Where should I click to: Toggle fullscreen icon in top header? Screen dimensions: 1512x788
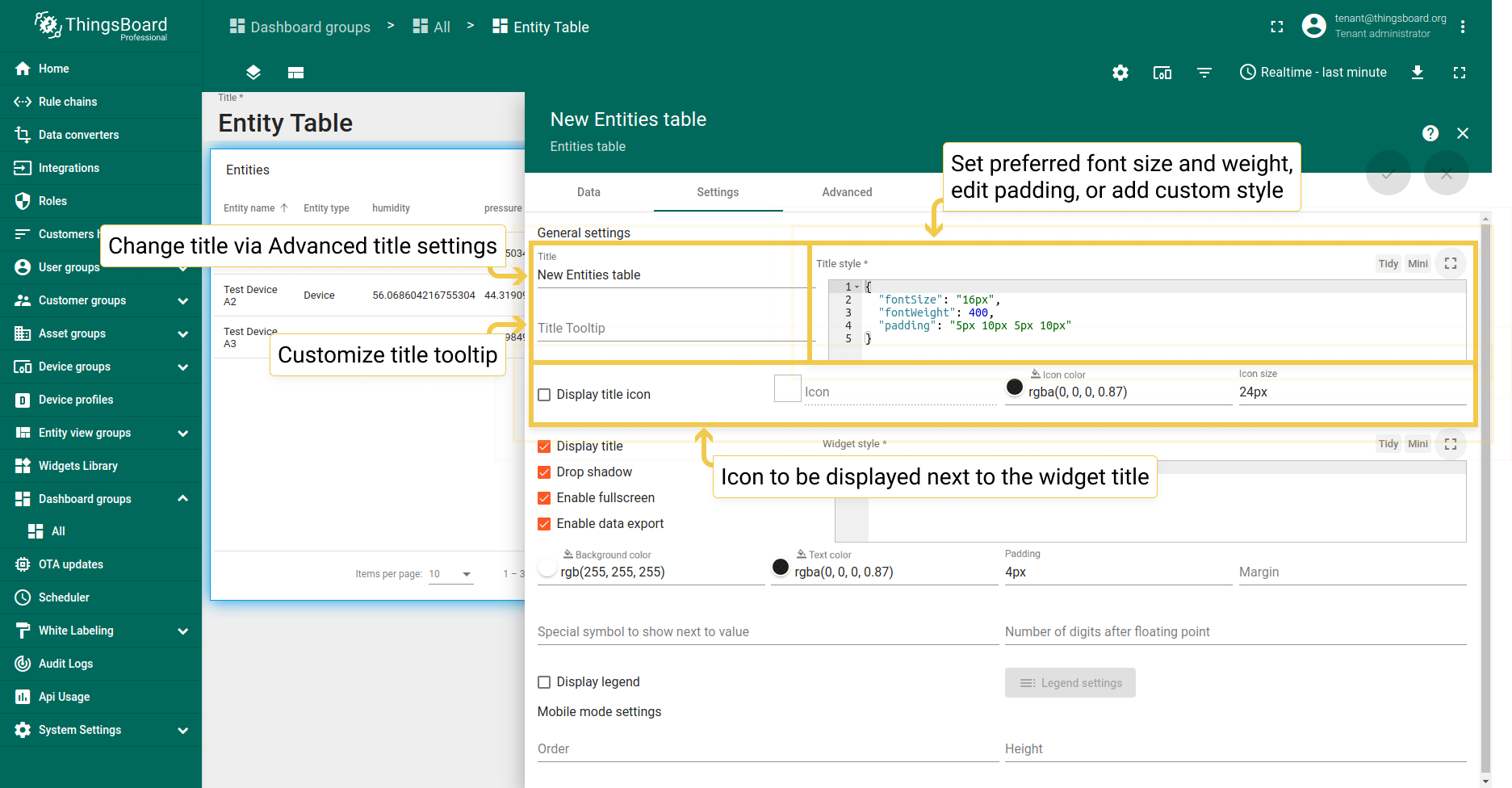point(1277,27)
